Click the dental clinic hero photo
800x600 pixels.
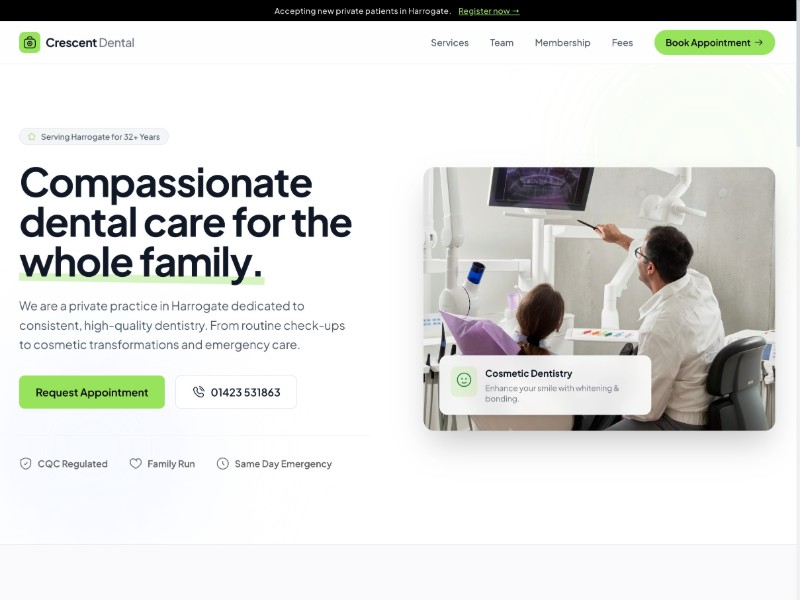599,299
